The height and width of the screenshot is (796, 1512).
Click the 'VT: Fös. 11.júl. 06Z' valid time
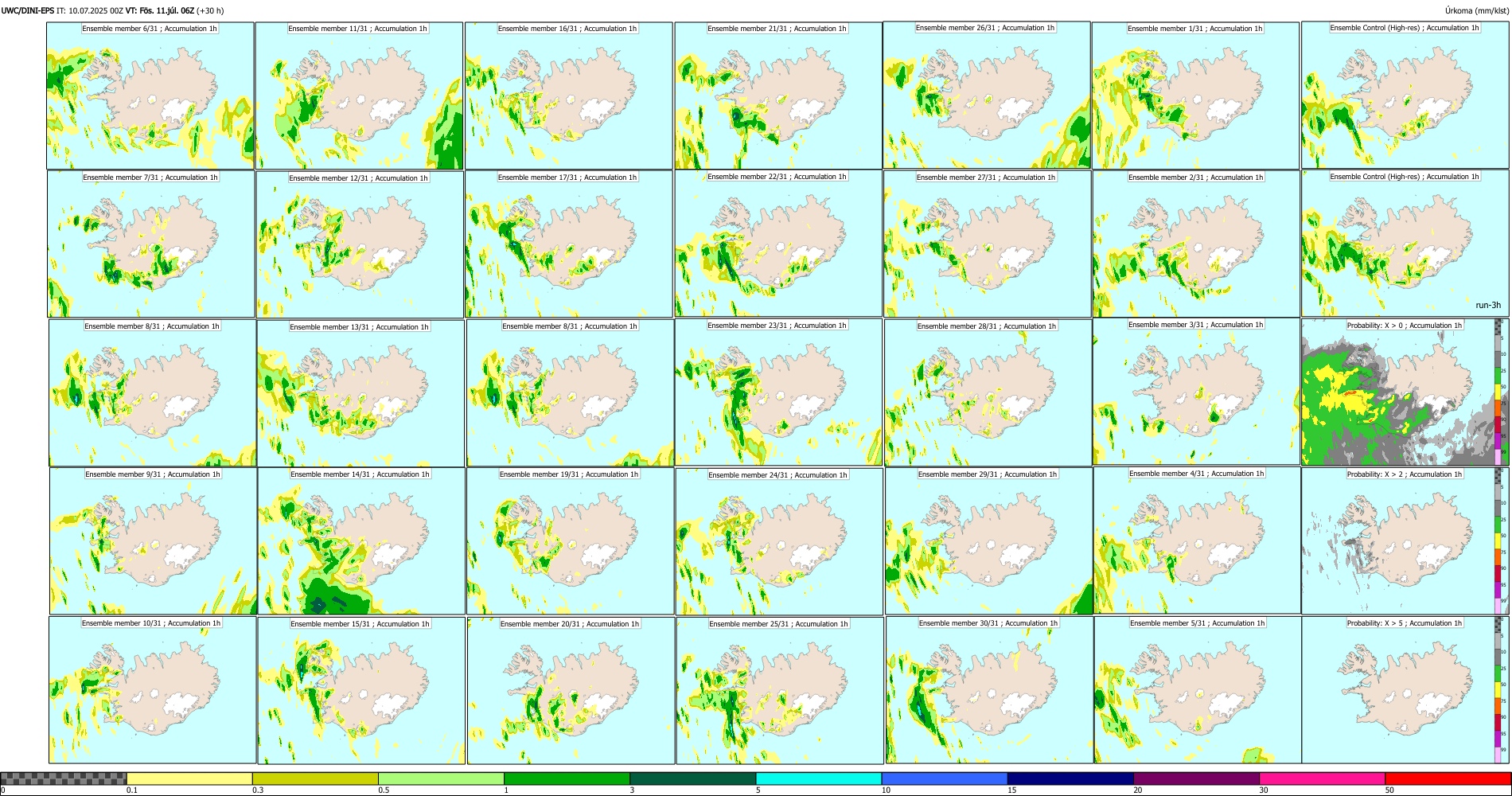pyautogui.click(x=160, y=11)
